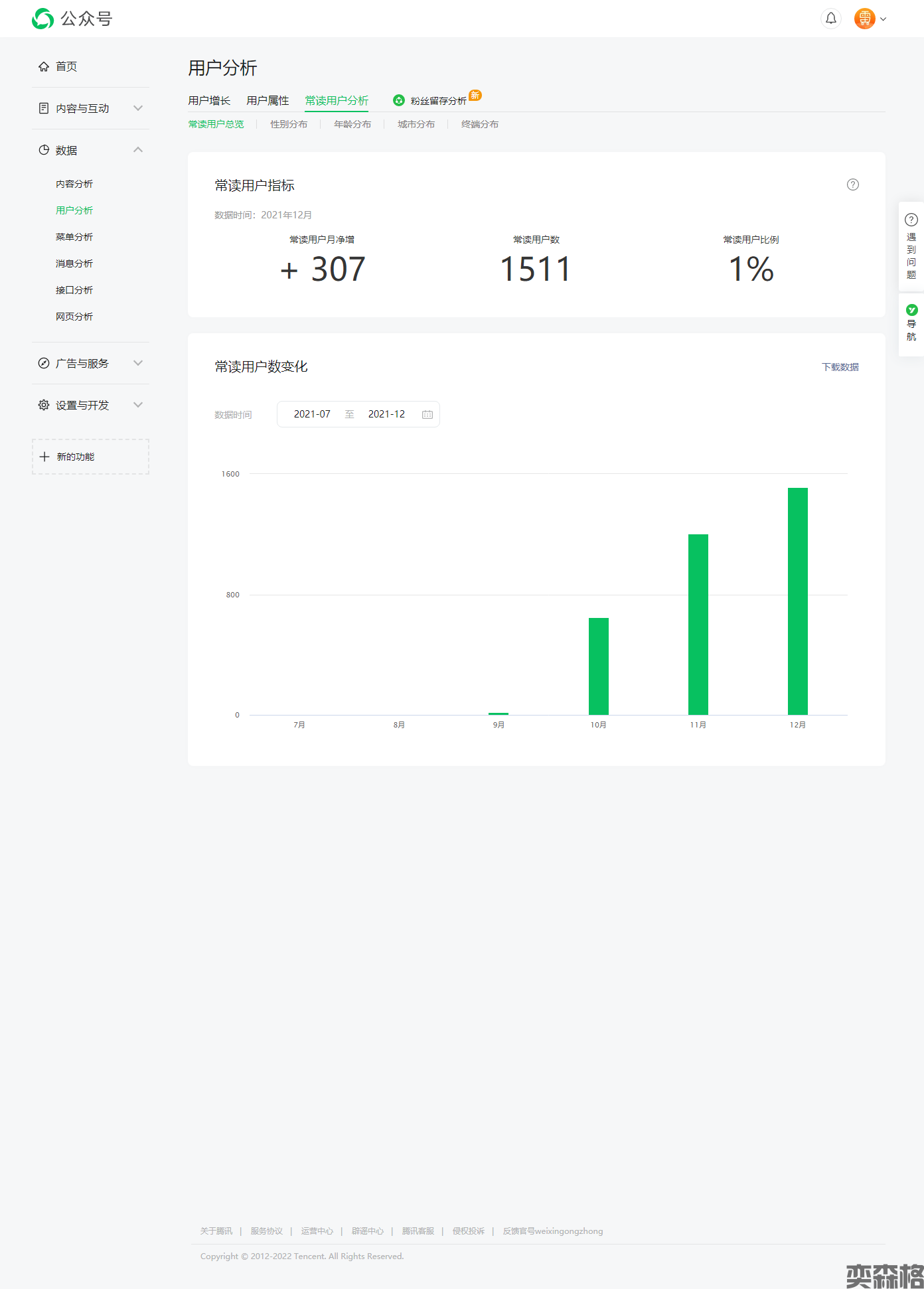Open 内容分析 in the sidebar
Screen dimensions: 924x1289
(74, 184)
